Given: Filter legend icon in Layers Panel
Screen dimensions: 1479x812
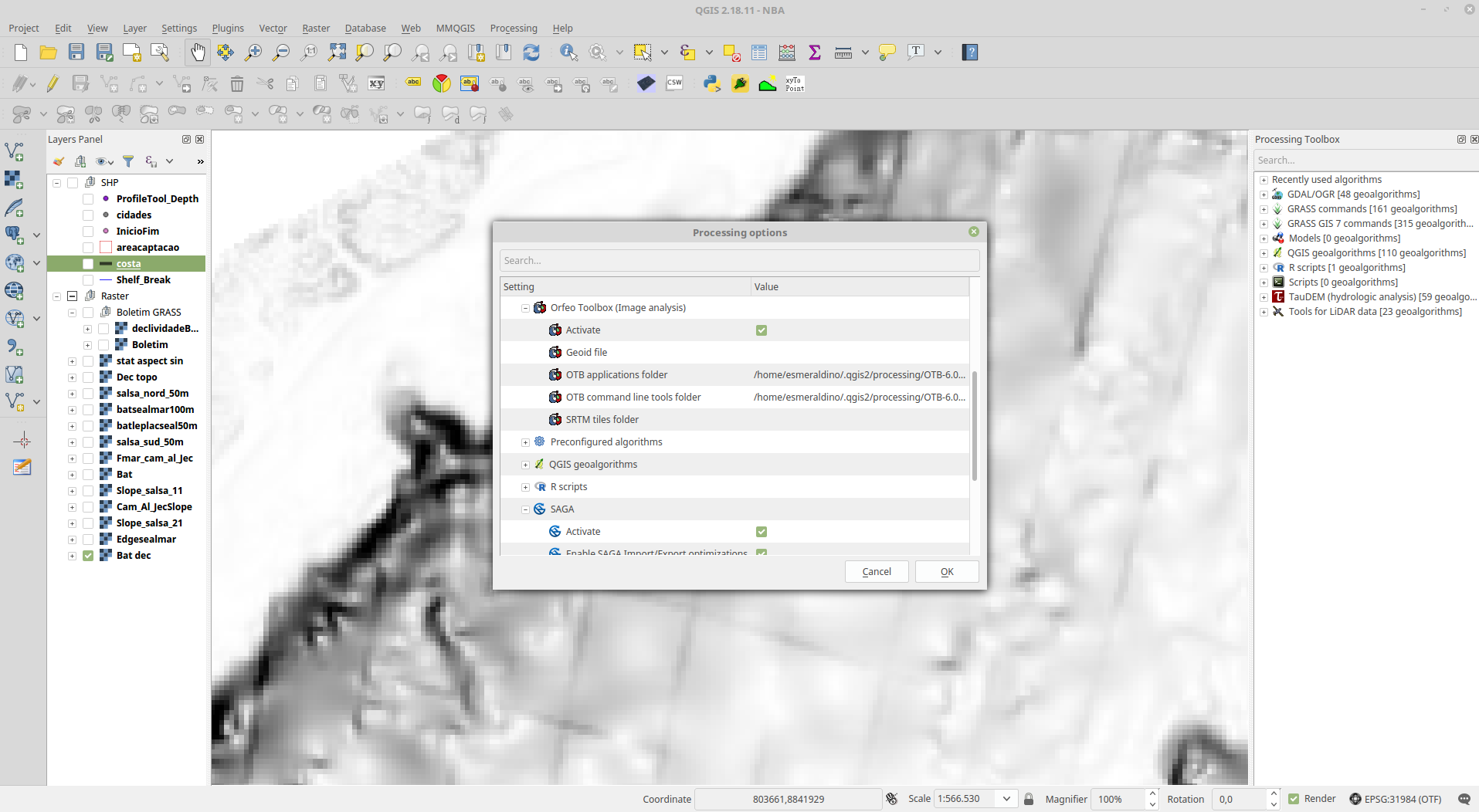Looking at the screenshot, I should pos(128,161).
